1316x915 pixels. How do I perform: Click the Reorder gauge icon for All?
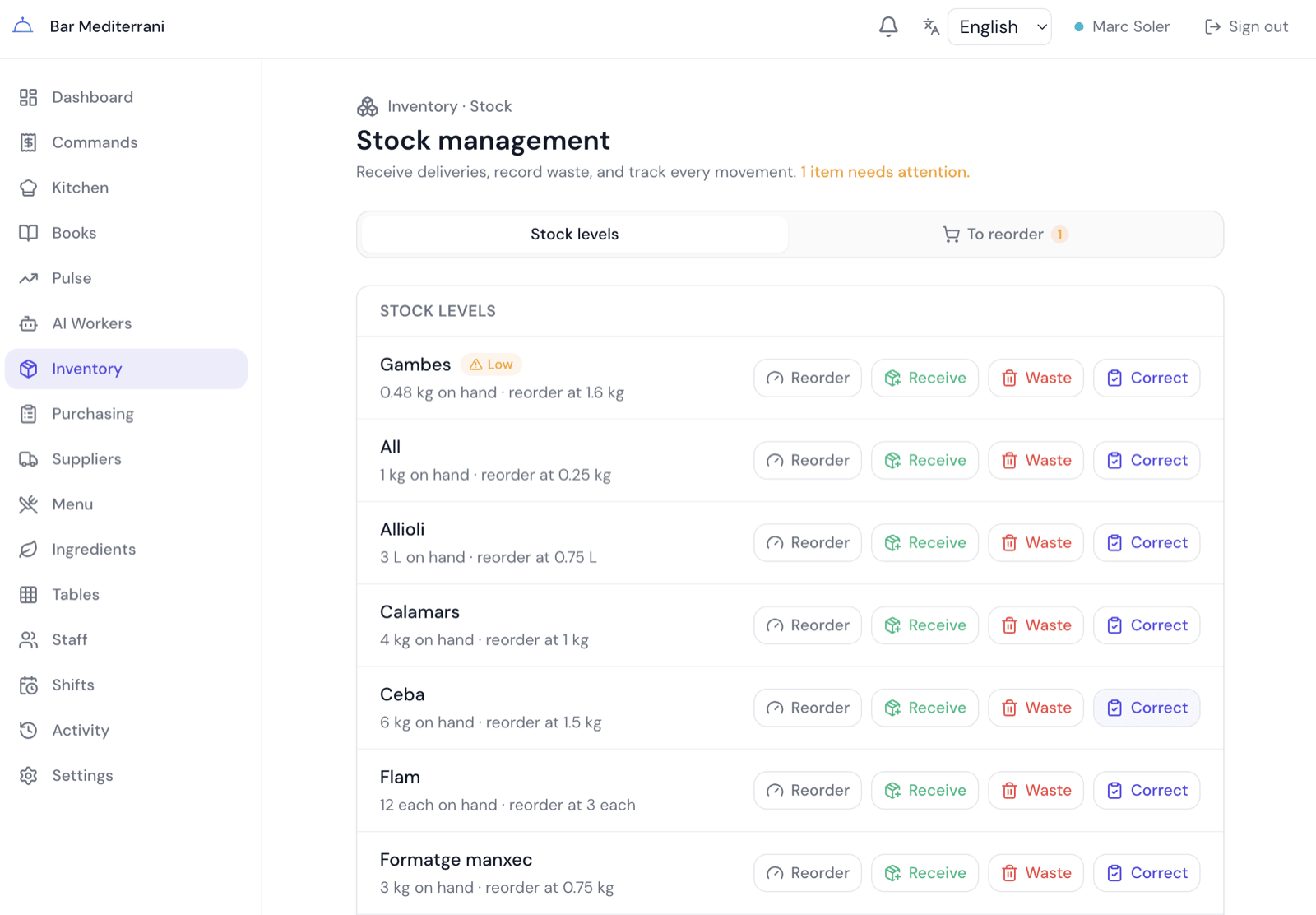click(775, 461)
